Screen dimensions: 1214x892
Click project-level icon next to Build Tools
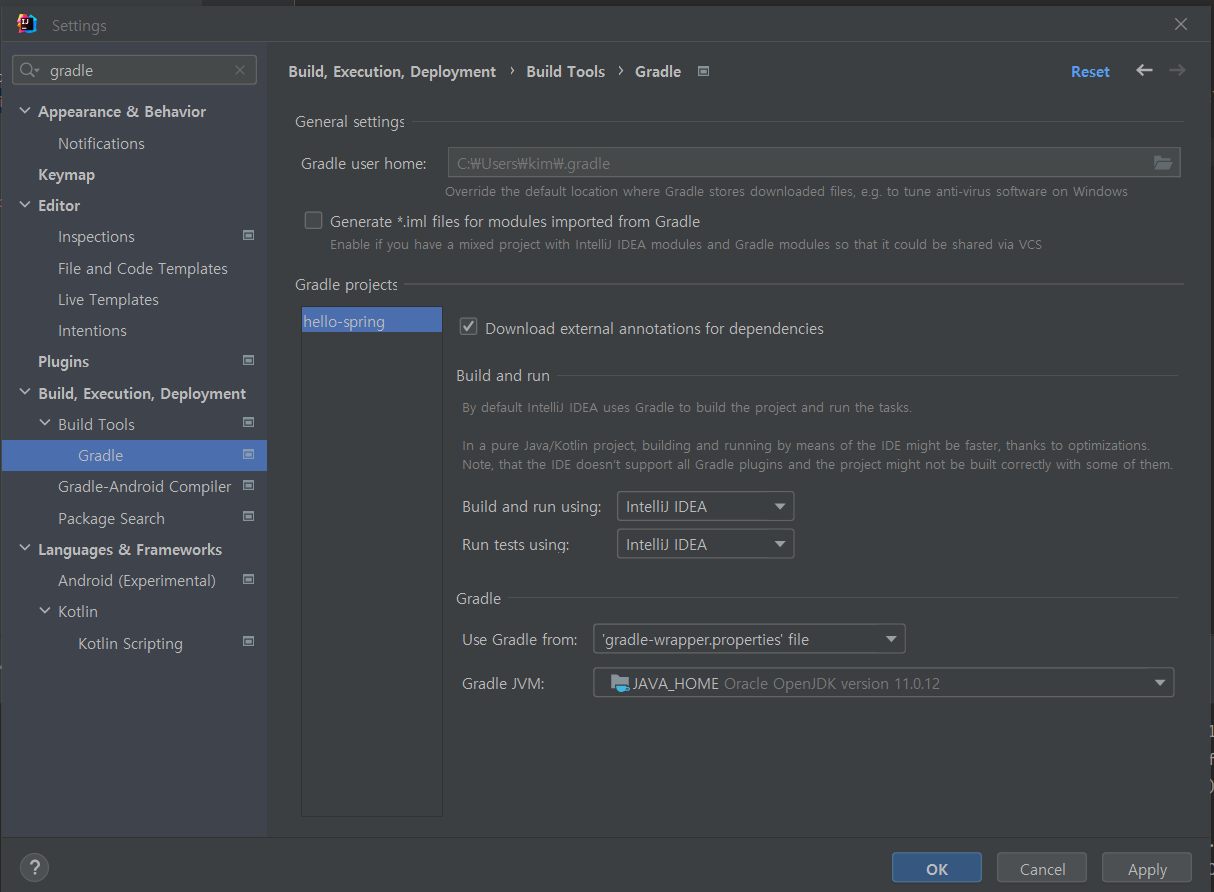click(x=249, y=423)
